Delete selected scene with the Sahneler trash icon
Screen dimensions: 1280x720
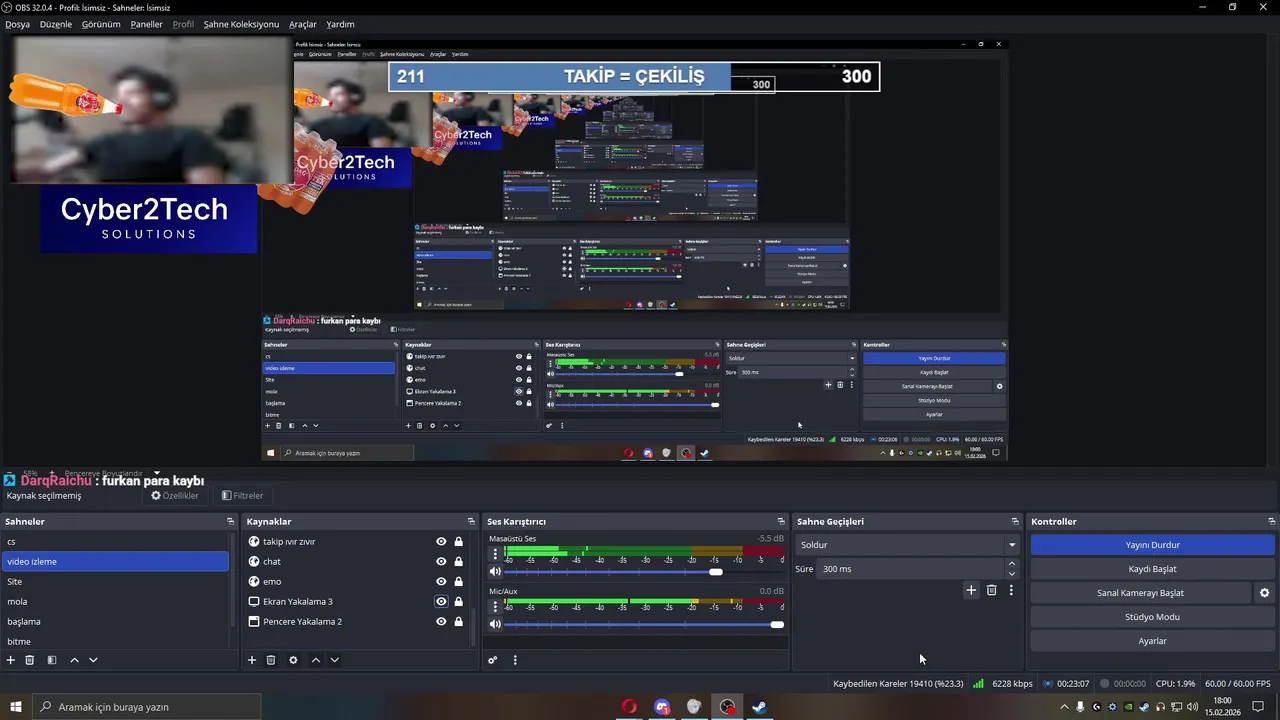(30, 660)
